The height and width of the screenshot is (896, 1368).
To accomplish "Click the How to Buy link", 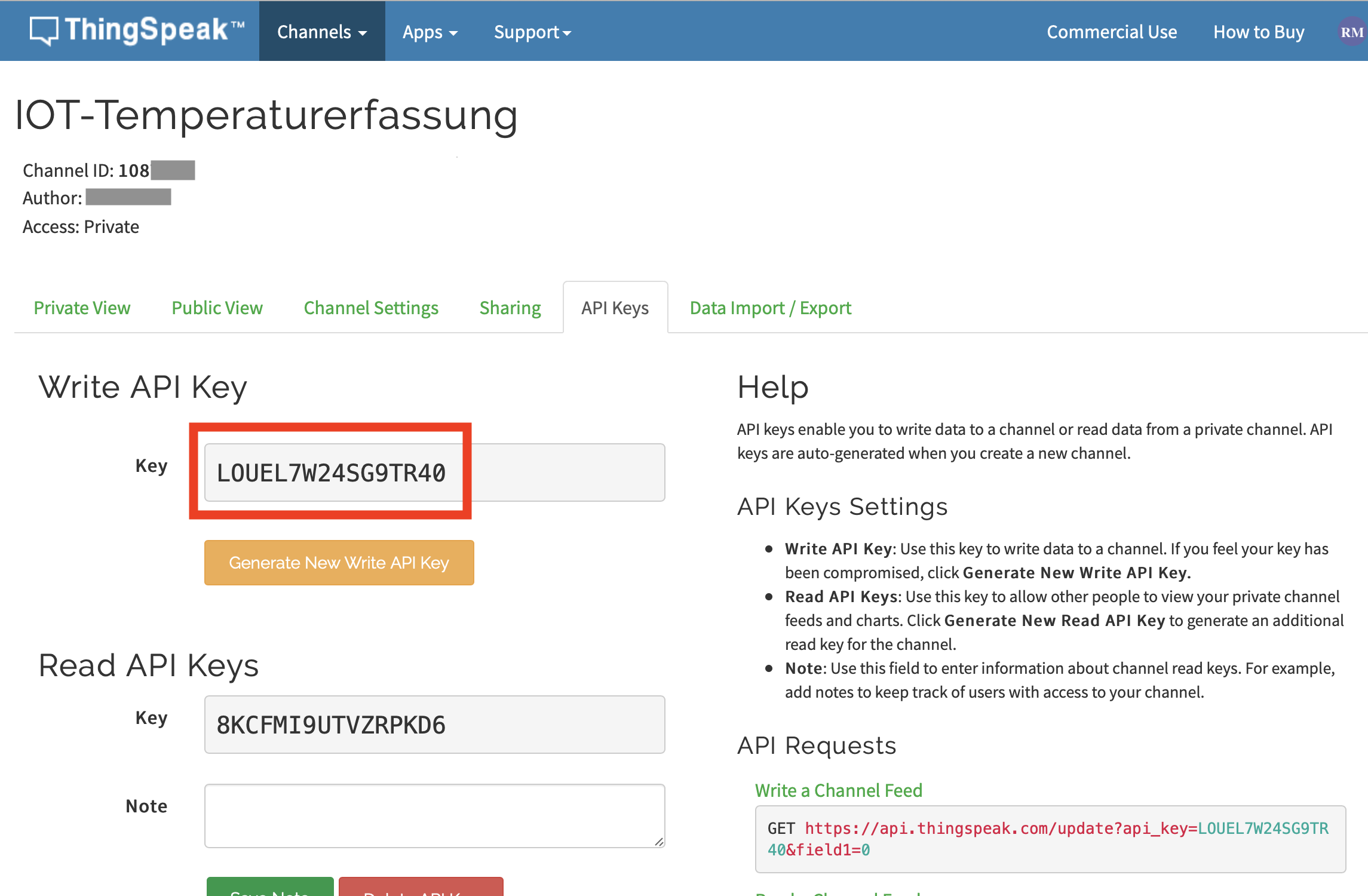I will (x=1258, y=31).
